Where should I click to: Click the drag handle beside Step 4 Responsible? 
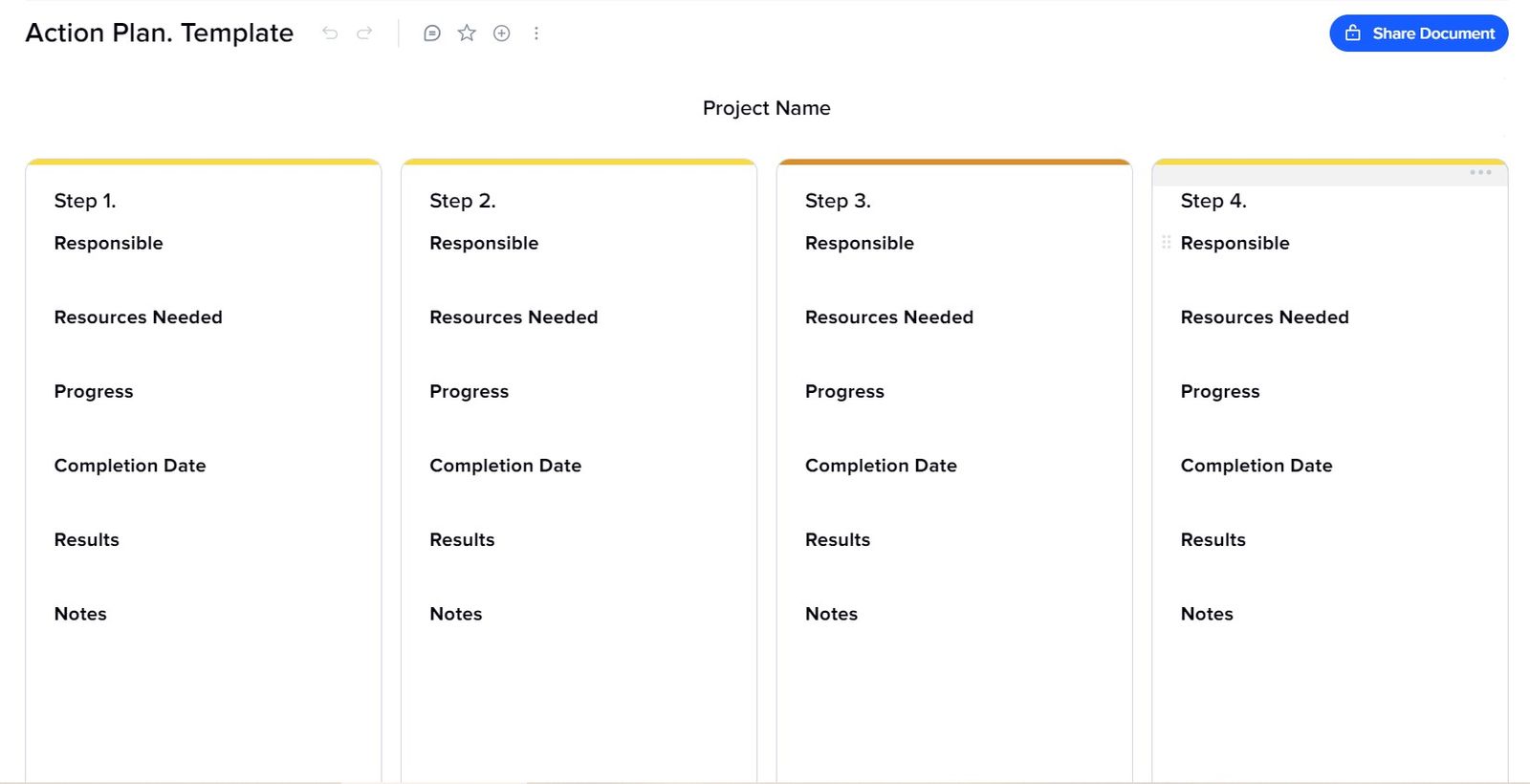point(1165,243)
